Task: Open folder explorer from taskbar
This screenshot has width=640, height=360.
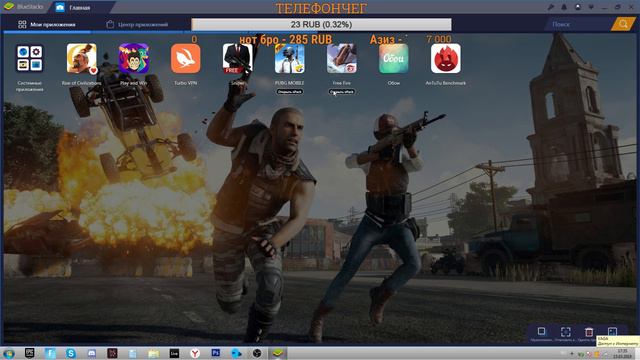Action: 154,353
